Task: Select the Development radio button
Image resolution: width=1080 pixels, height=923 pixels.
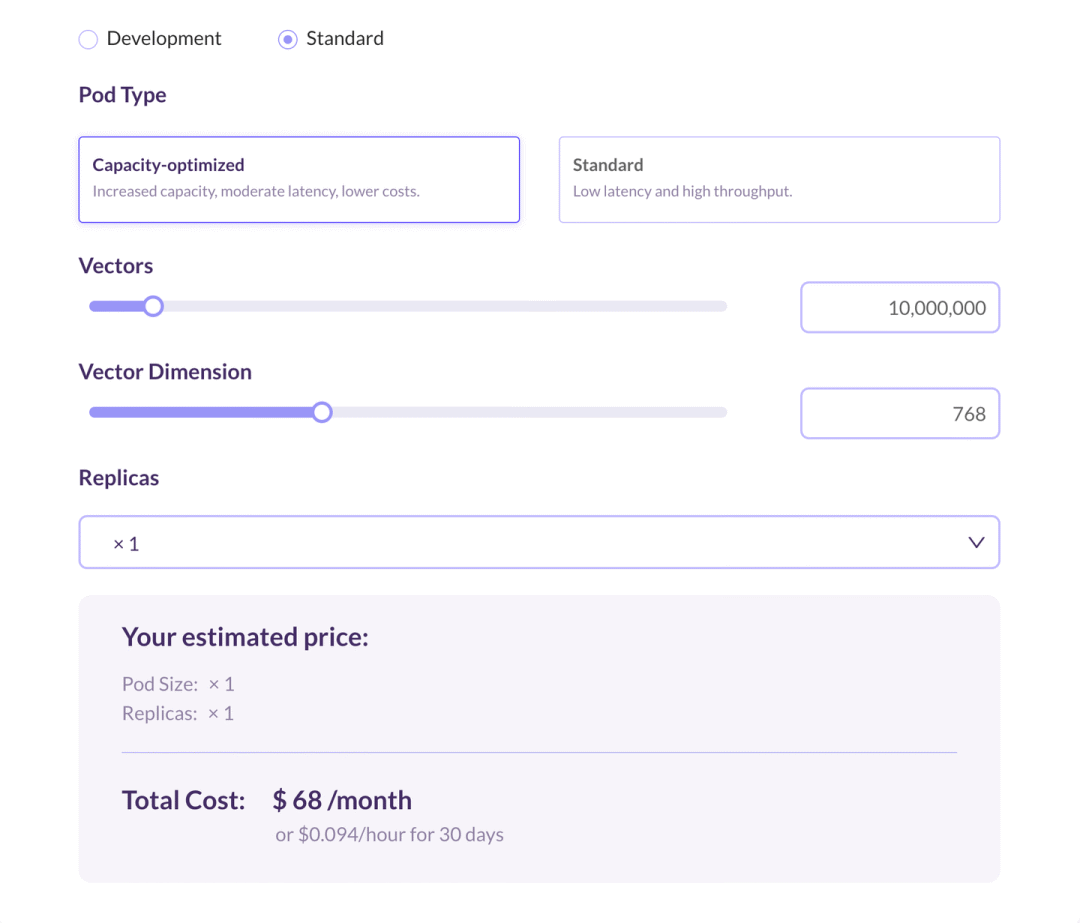Action: click(88, 40)
